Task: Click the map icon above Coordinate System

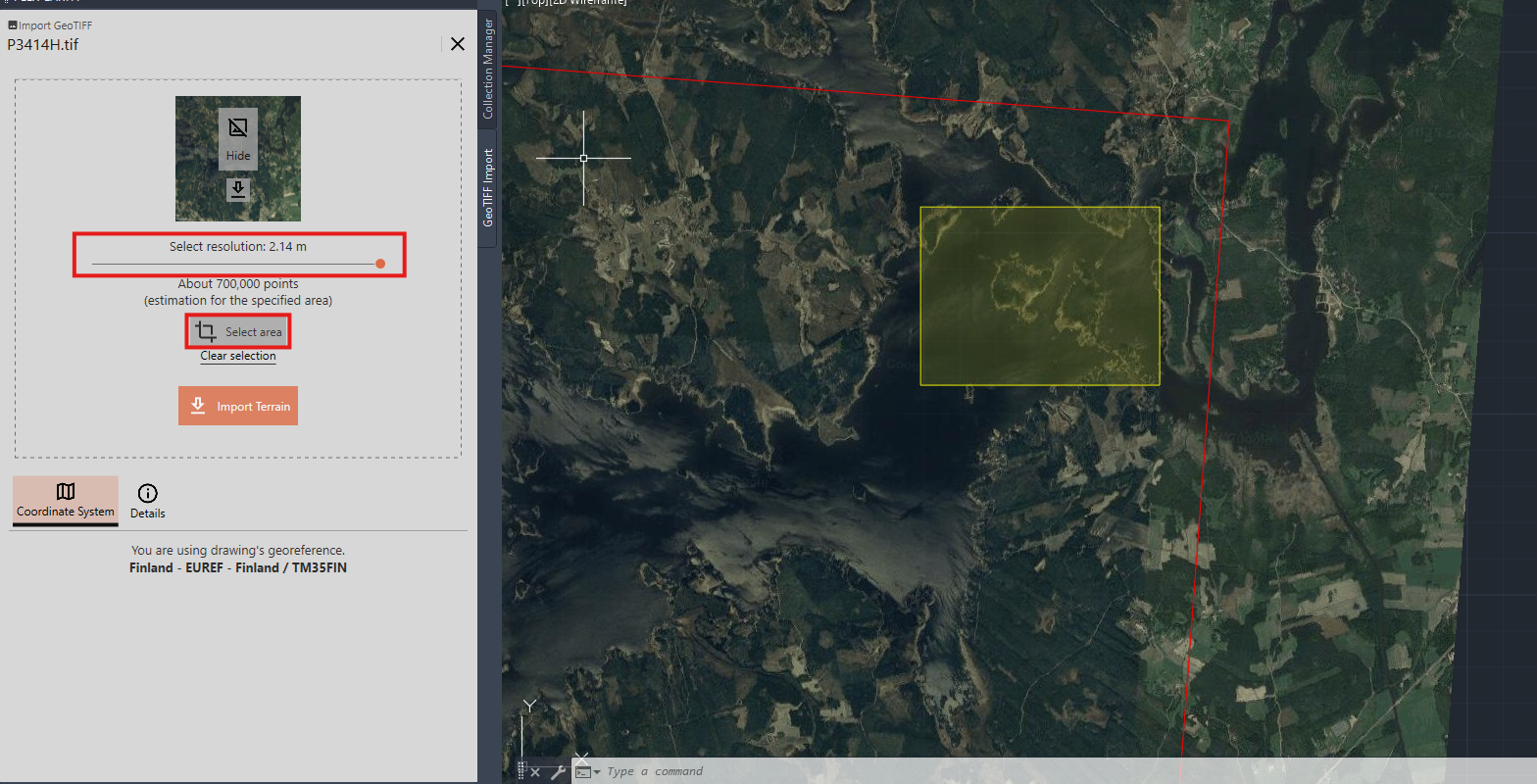Action: 66,491
